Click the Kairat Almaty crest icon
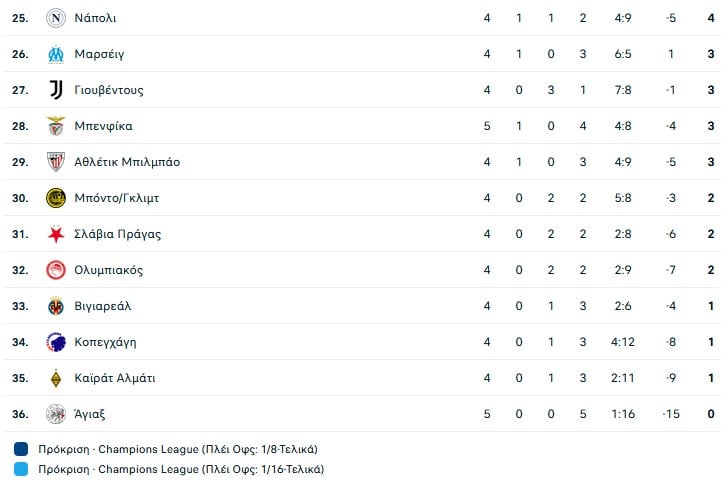Screen dimensions: 721x483 56,378
